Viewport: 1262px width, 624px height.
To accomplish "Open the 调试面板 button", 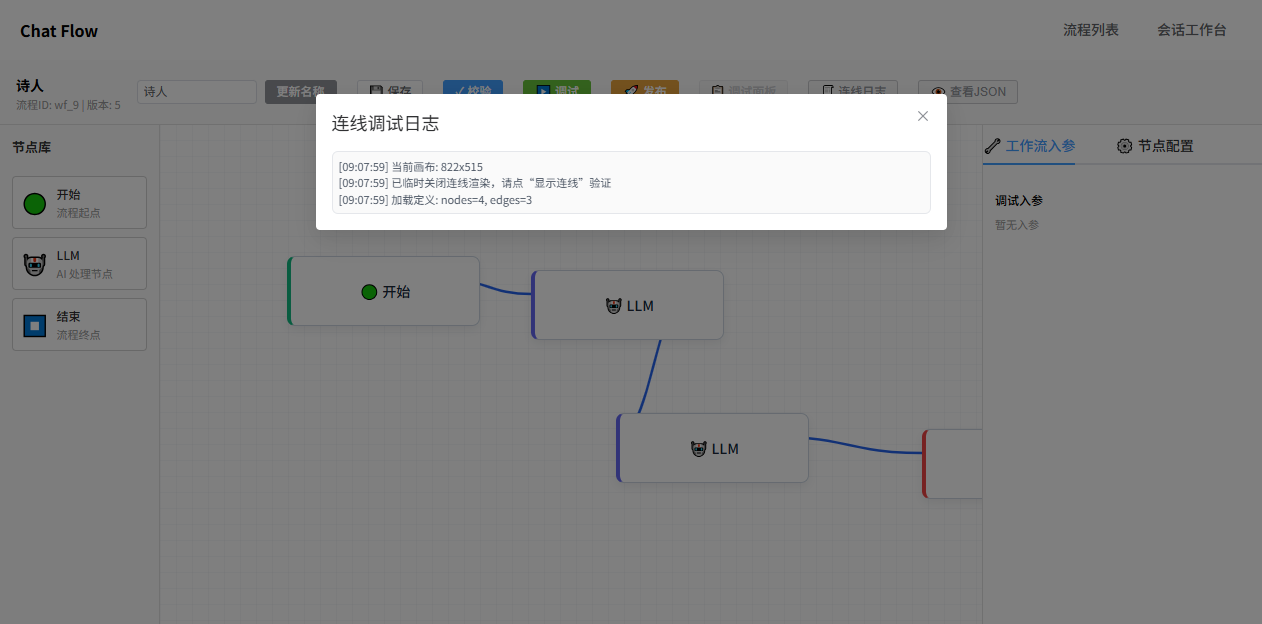I will point(743,91).
